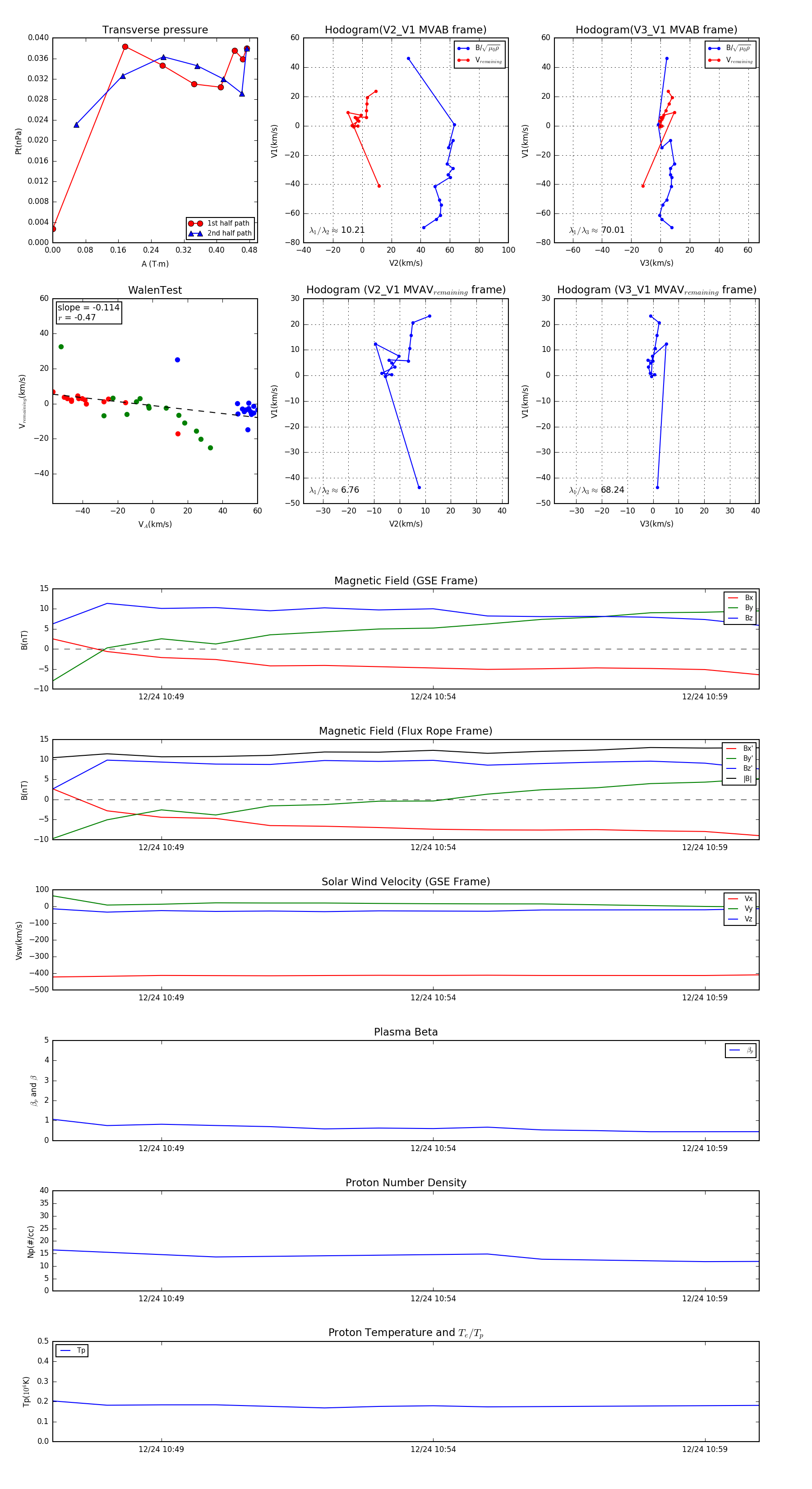Click the '|B|' legend entry in Flux Rope panel
The height and width of the screenshot is (1489, 812).
pyautogui.click(x=740, y=779)
